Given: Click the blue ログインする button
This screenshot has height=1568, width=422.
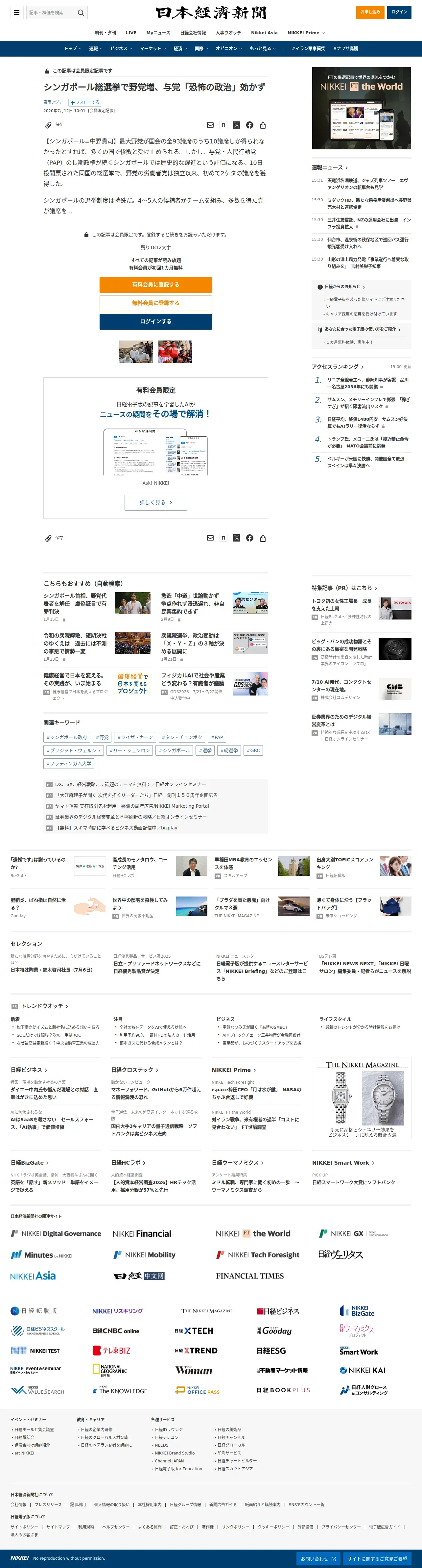Looking at the screenshot, I should [156, 321].
